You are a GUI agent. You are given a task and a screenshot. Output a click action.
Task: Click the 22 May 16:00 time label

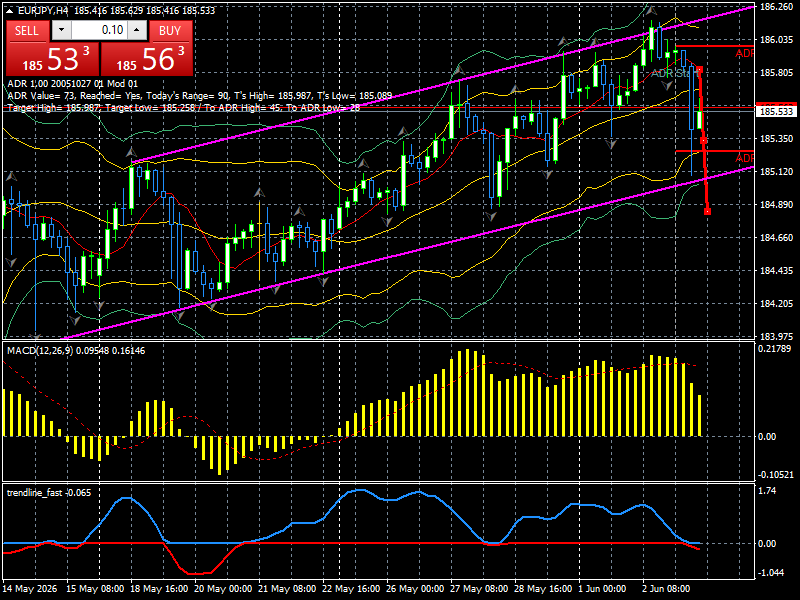click(x=352, y=588)
